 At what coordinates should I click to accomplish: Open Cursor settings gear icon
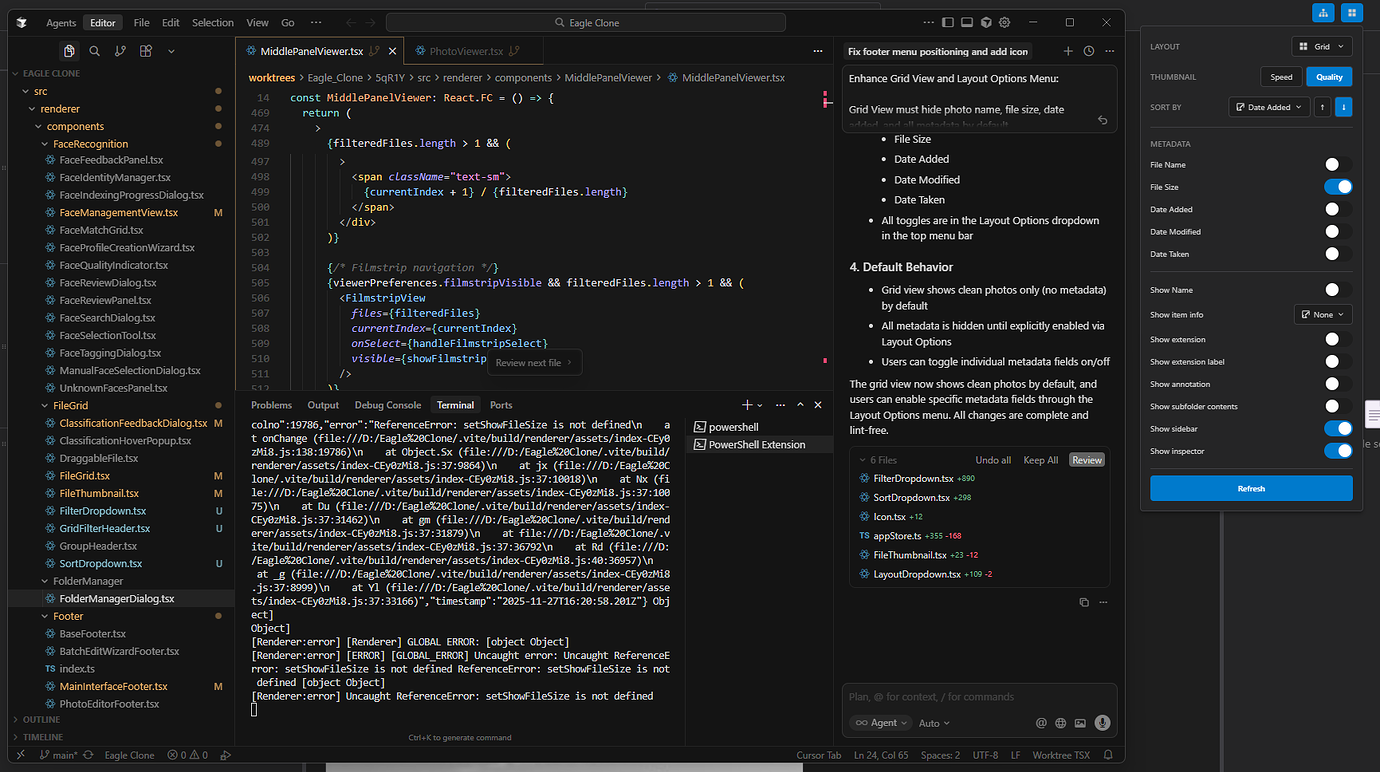(x=1004, y=22)
